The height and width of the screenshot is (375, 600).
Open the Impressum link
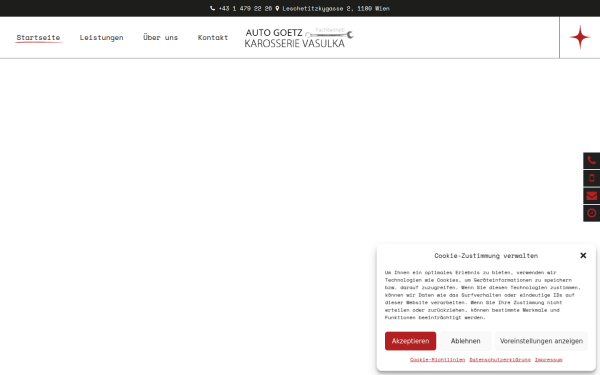tap(548, 360)
